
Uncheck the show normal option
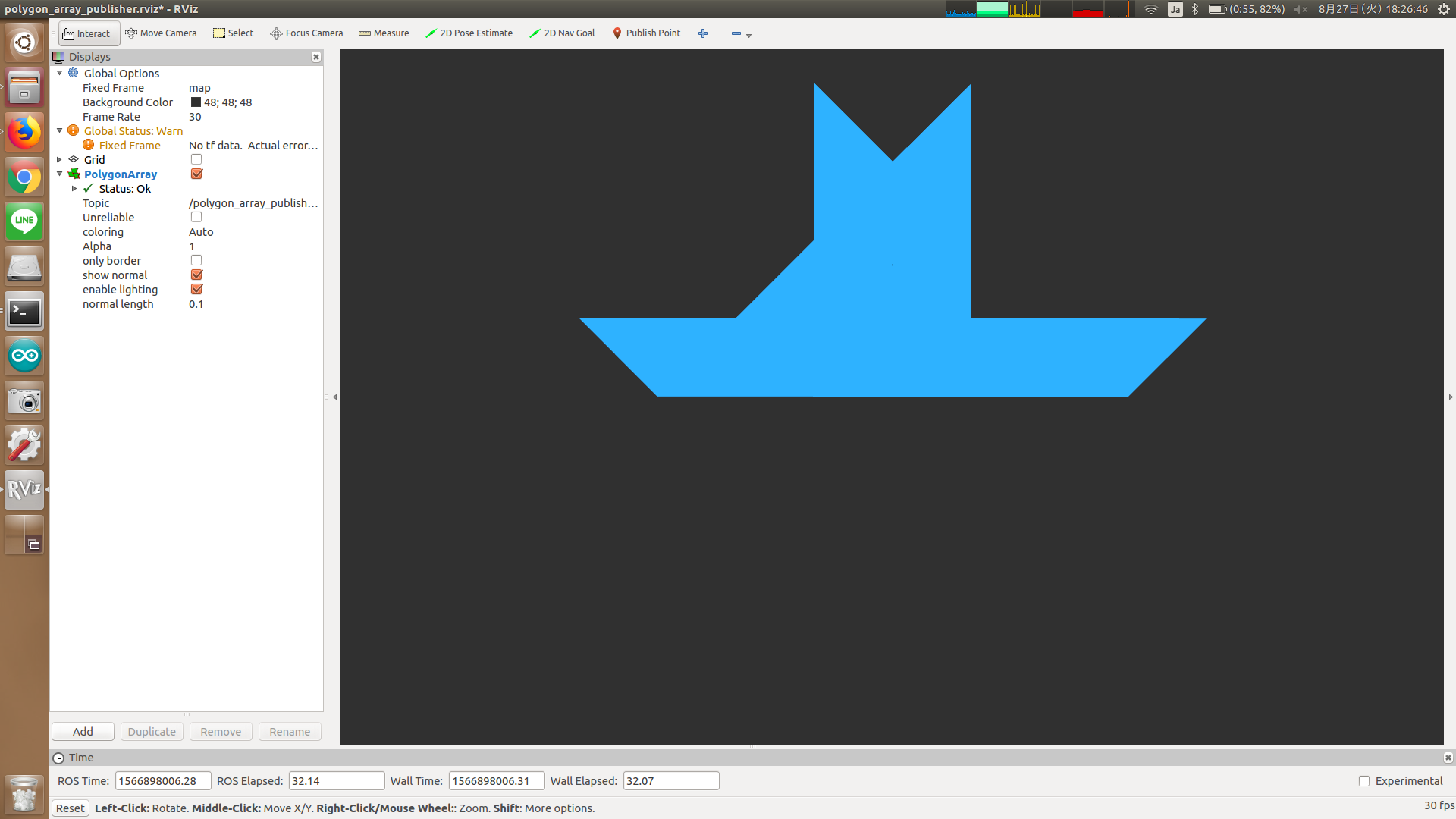[x=196, y=275]
